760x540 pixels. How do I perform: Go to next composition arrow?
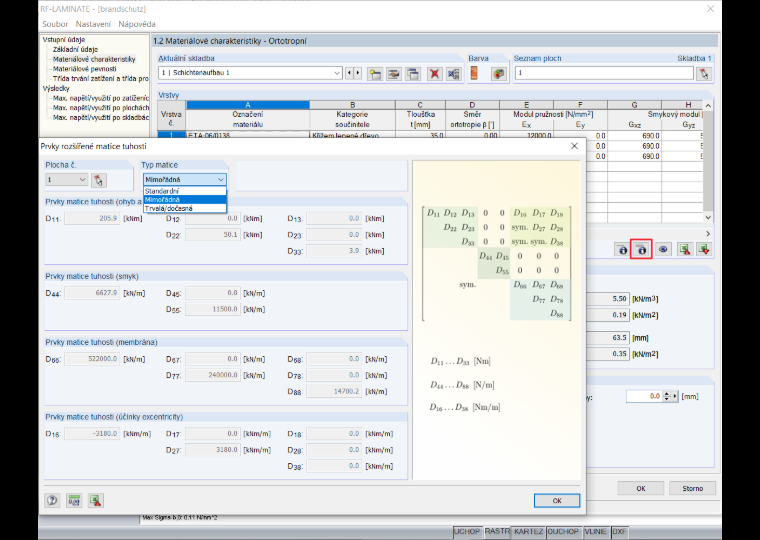358,73
